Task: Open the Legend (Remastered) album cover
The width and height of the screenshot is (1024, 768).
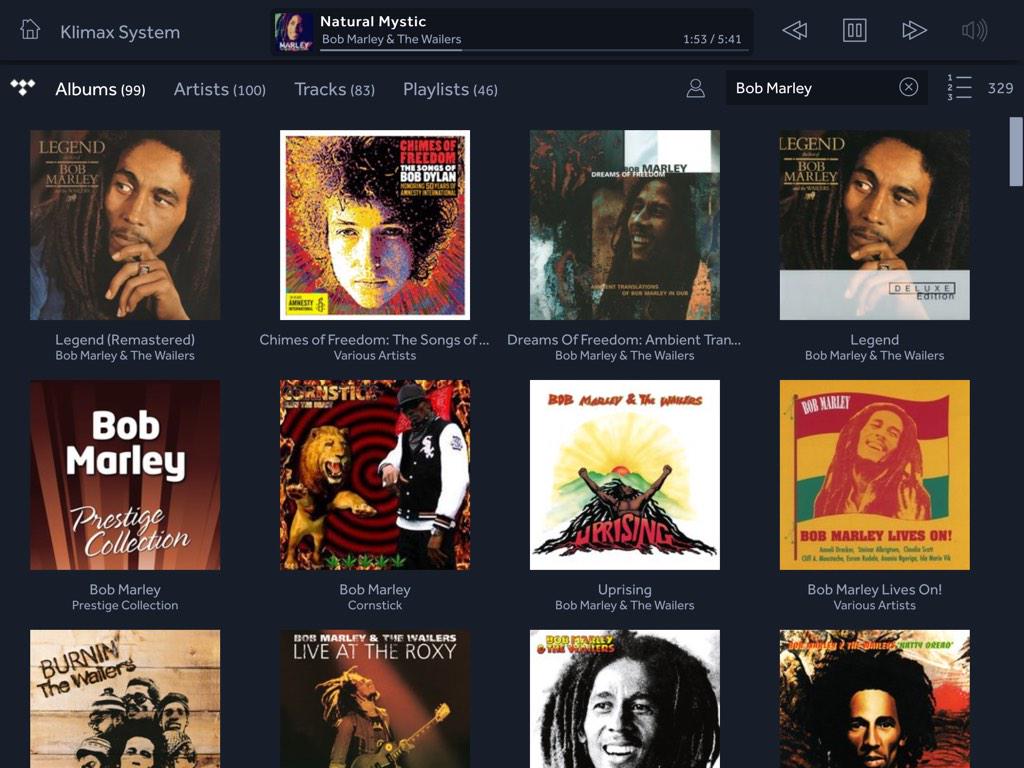Action: tap(125, 225)
